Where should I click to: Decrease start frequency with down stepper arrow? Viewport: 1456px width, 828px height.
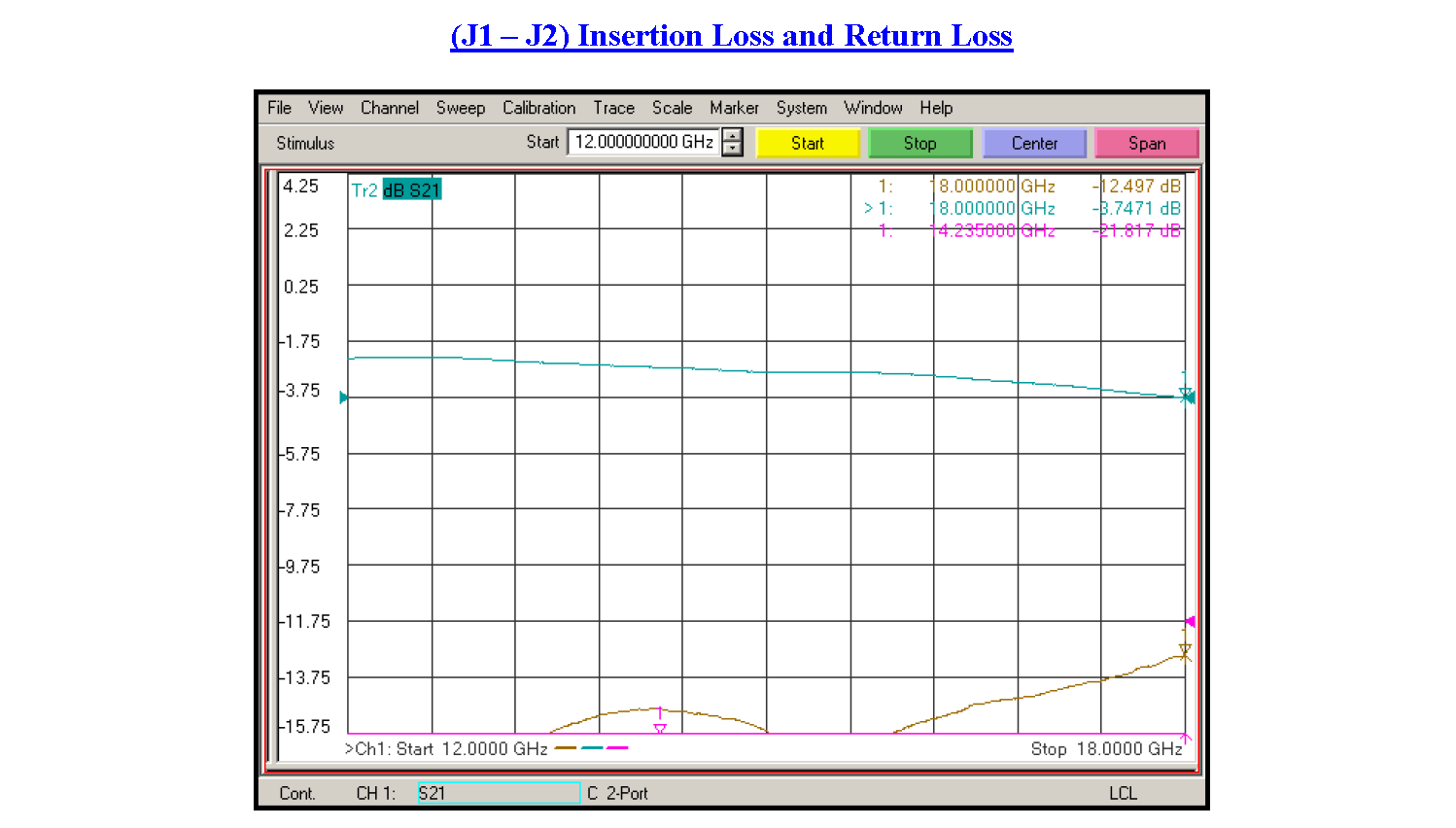(733, 149)
